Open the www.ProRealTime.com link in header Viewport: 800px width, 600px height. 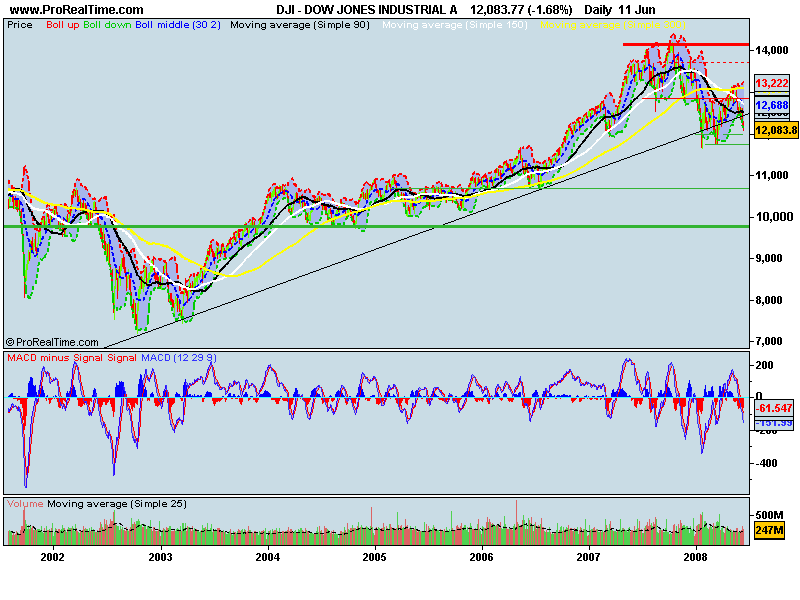point(77,10)
